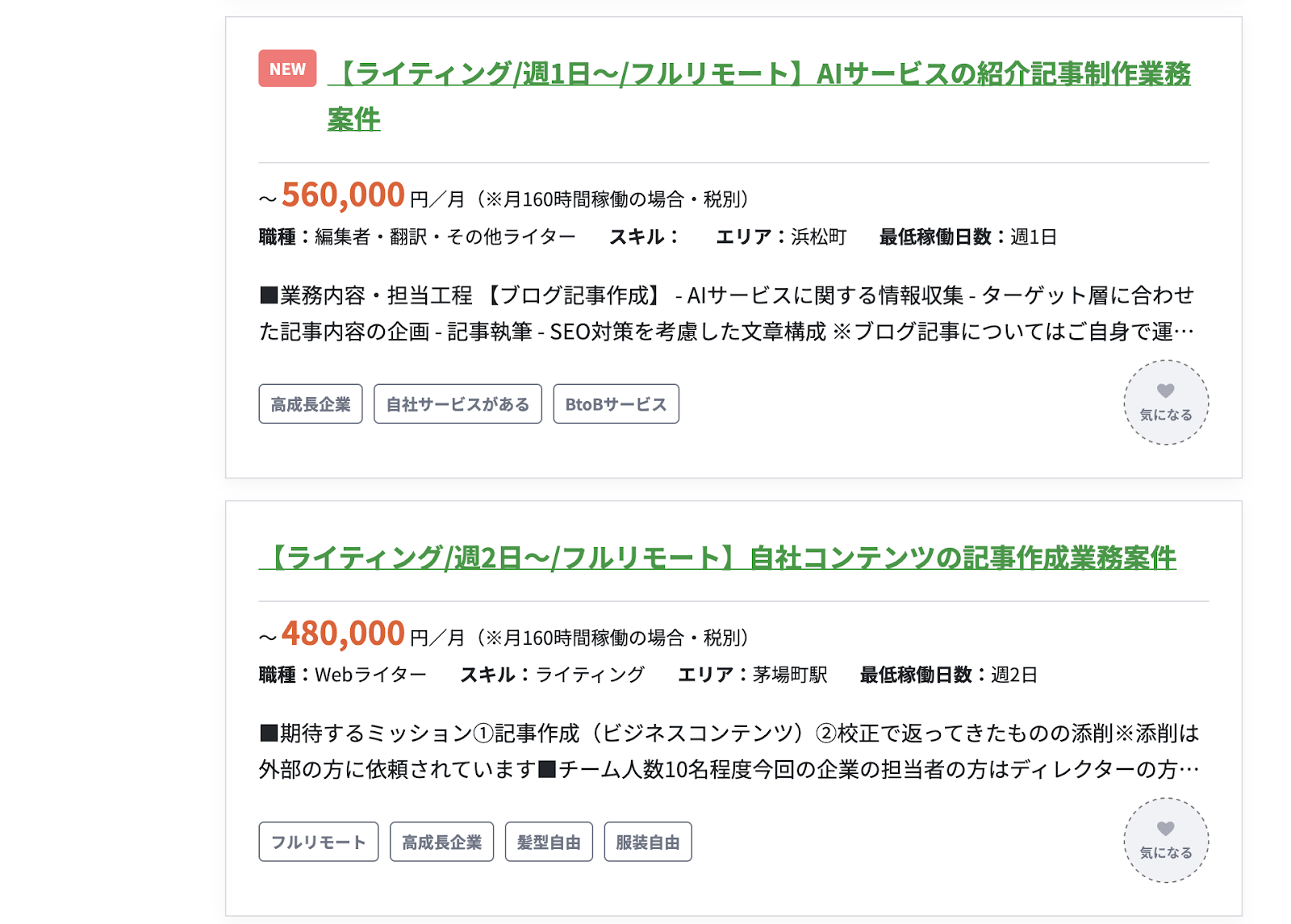
Task: Select the 高成長企業 tag on the first job
Action: (311, 404)
